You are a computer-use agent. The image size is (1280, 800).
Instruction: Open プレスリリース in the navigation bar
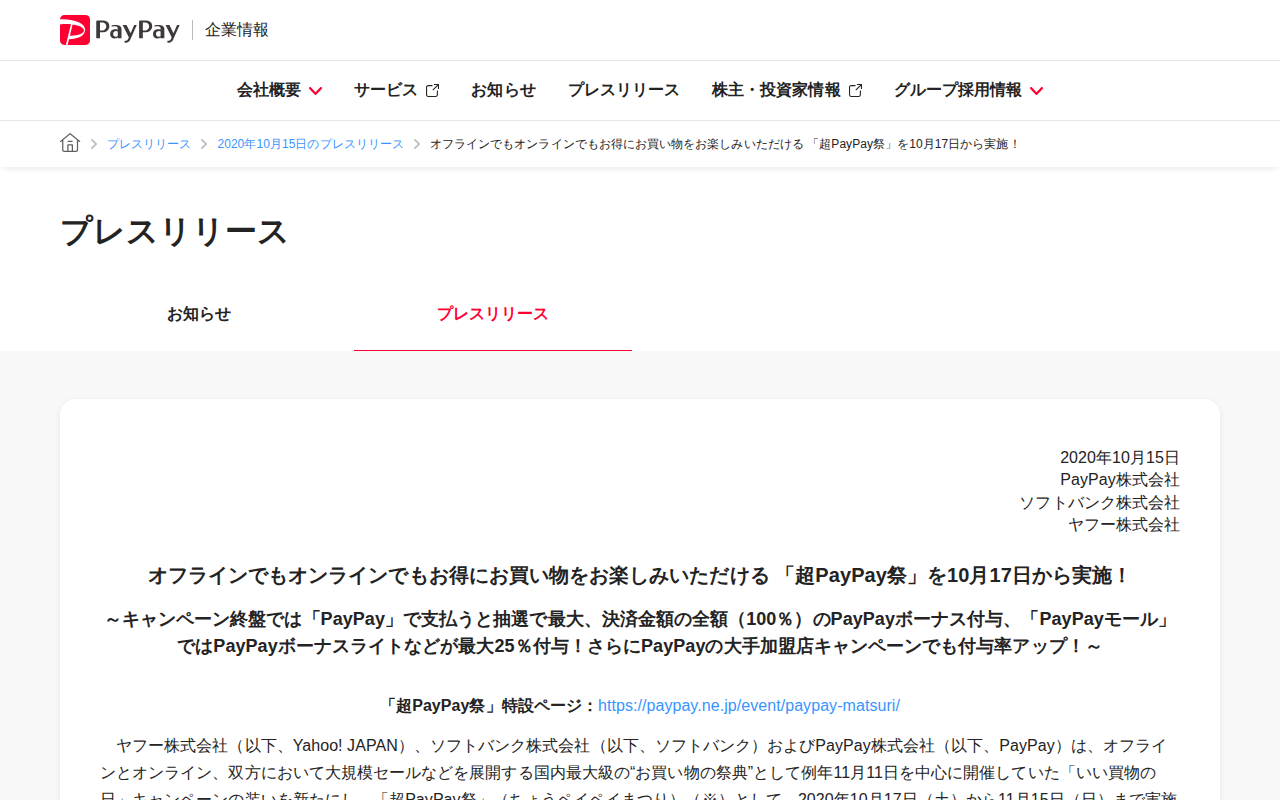pyautogui.click(x=624, y=90)
